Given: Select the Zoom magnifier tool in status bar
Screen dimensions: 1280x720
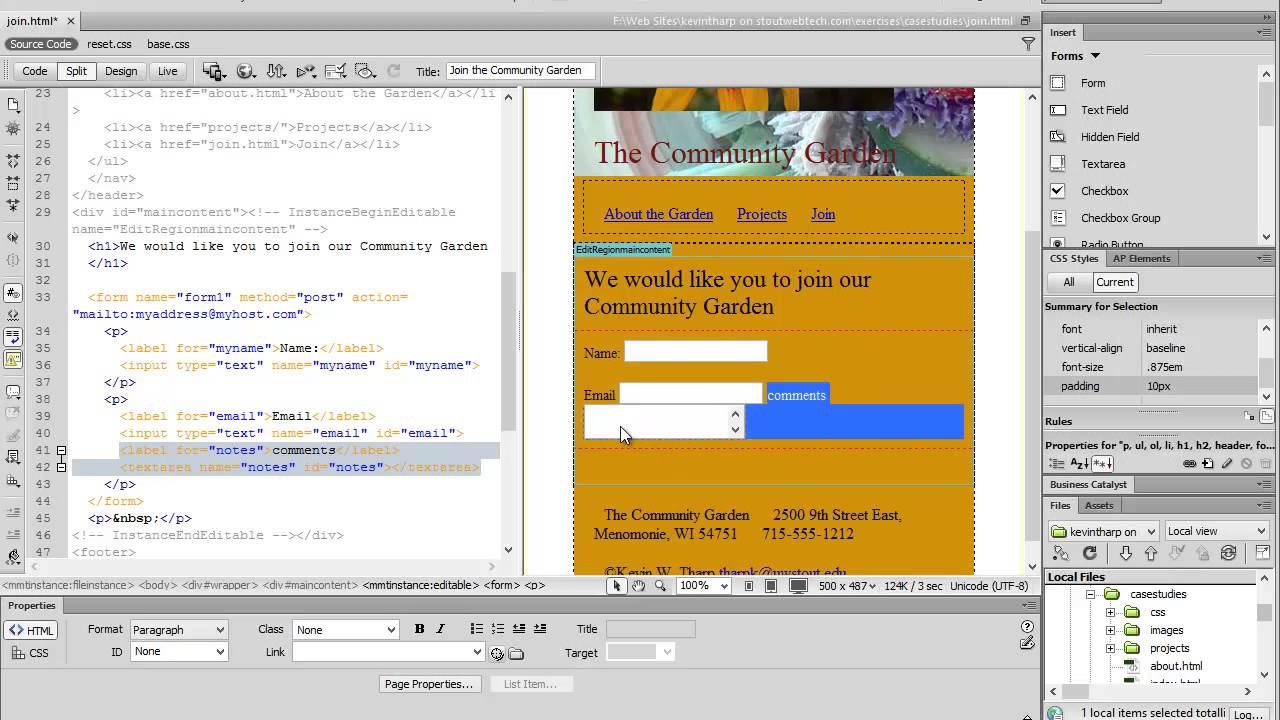Looking at the screenshot, I should click(x=660, y=585).
